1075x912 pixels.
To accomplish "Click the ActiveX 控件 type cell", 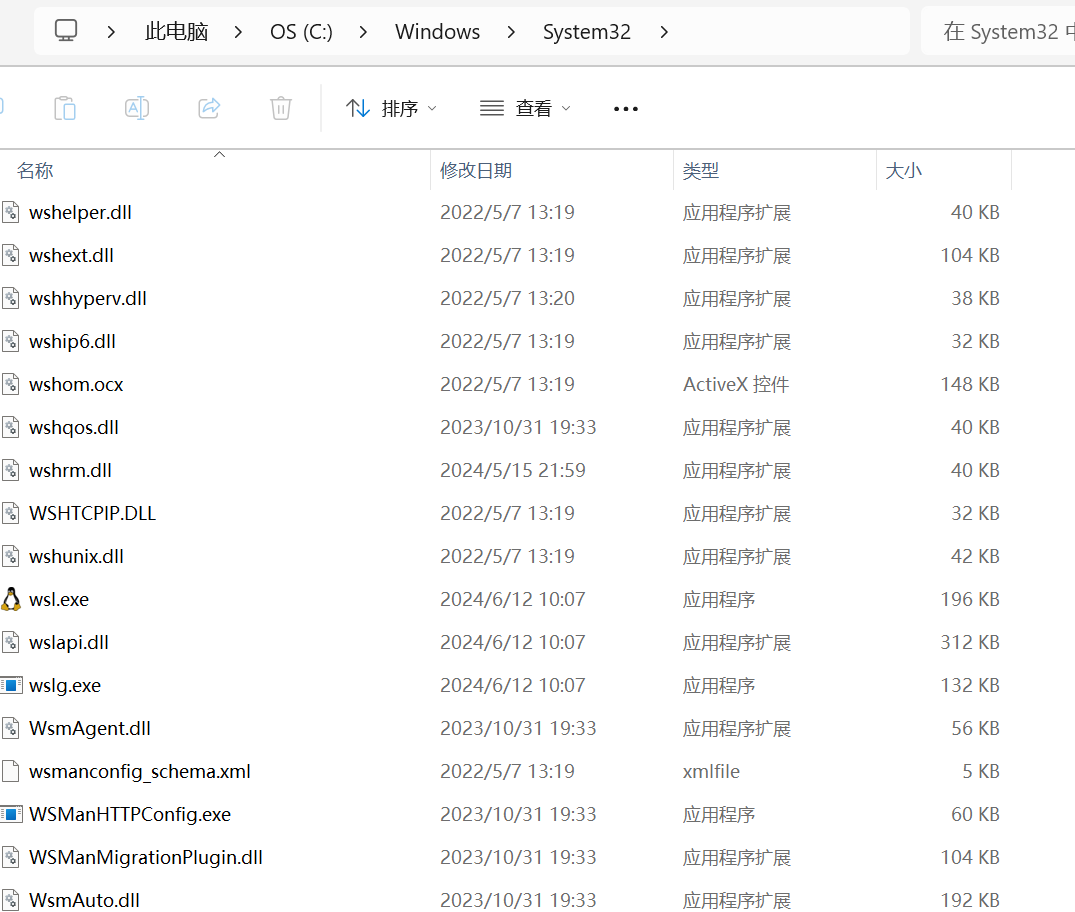I will (x=736, y=385).
